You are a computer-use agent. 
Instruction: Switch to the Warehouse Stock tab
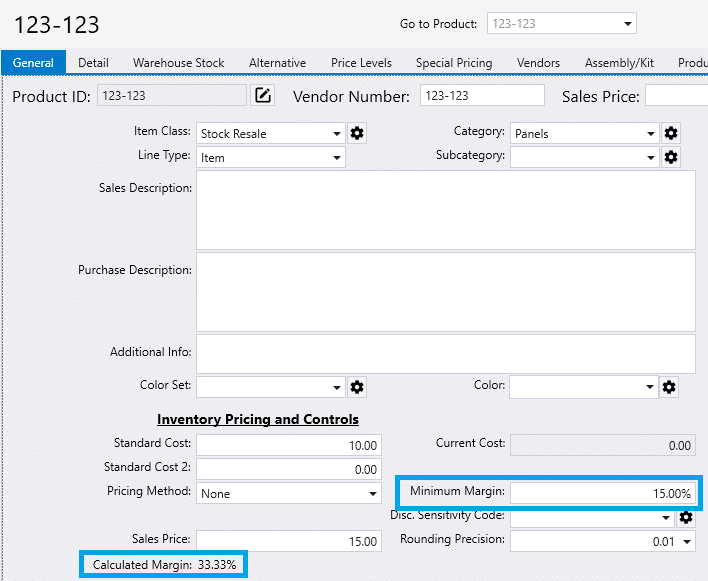point(178,63)
